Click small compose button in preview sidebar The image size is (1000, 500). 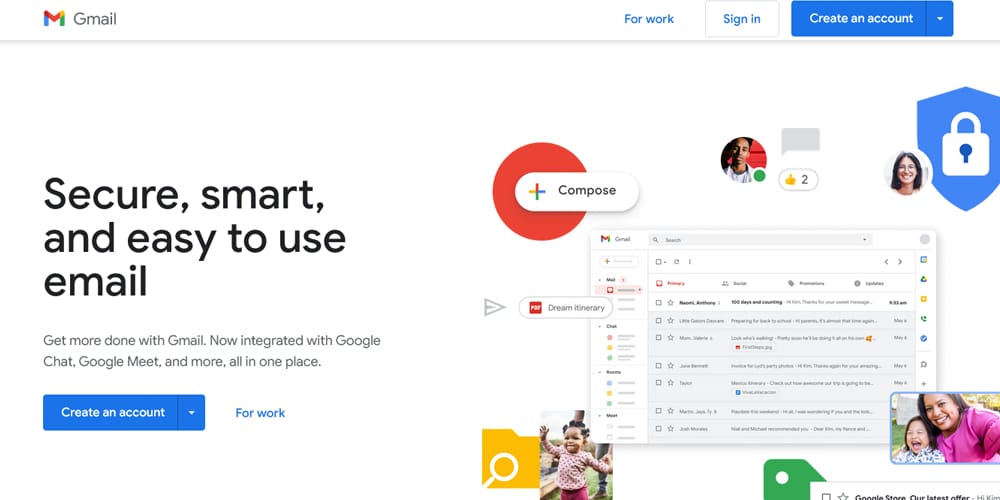(619, 261)
